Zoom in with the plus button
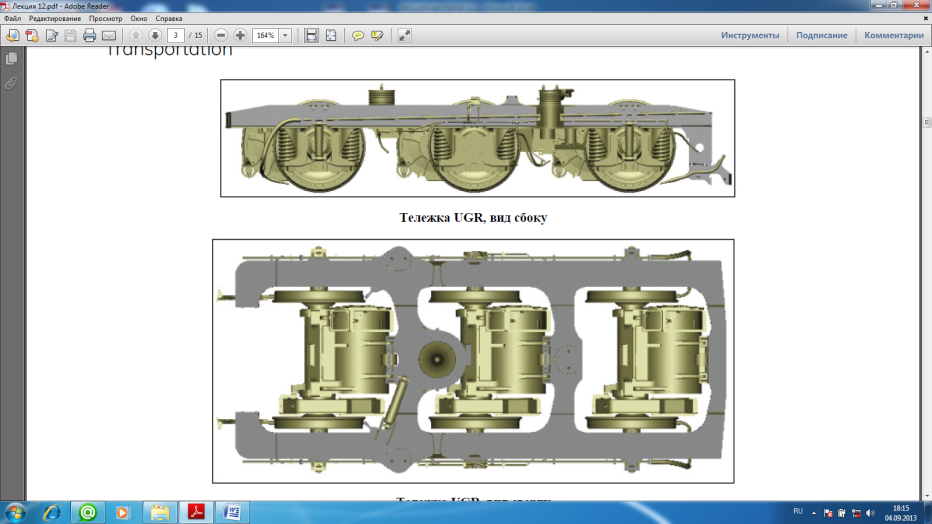Screen dimensions: 932x524 click(x=240, y=36)
